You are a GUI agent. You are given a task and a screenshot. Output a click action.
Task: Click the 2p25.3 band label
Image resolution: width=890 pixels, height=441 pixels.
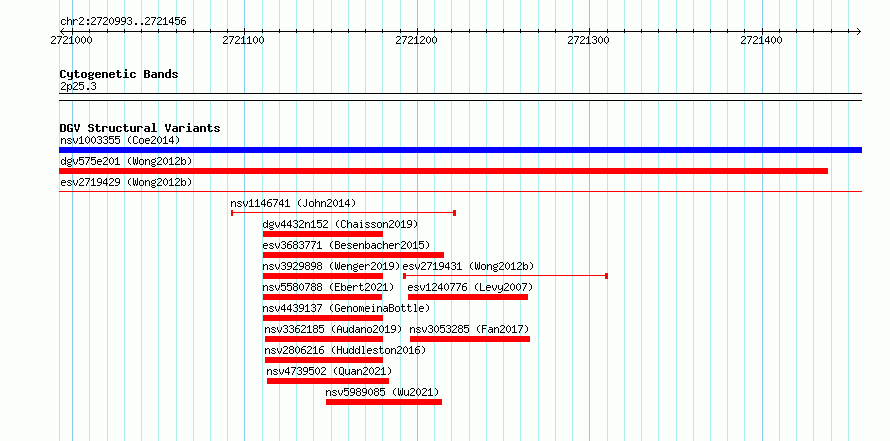(78, 86)
